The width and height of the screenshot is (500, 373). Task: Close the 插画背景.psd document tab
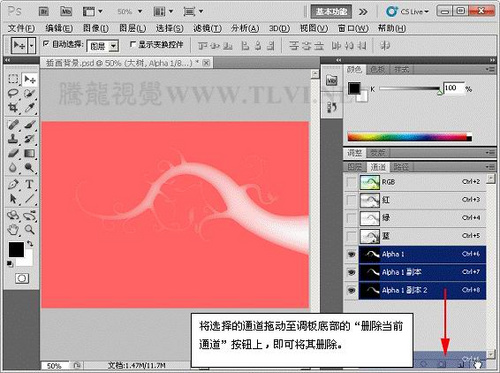point(206,63)
